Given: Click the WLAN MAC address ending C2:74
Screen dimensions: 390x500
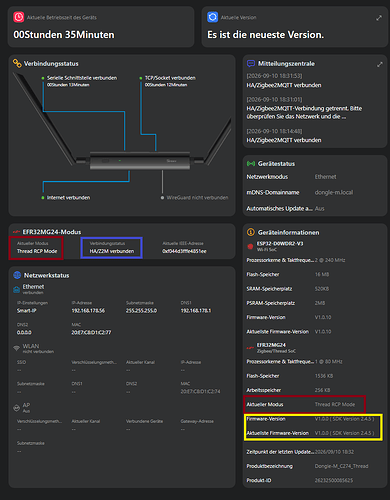Looking at the screenshot, I should point(200,391).
